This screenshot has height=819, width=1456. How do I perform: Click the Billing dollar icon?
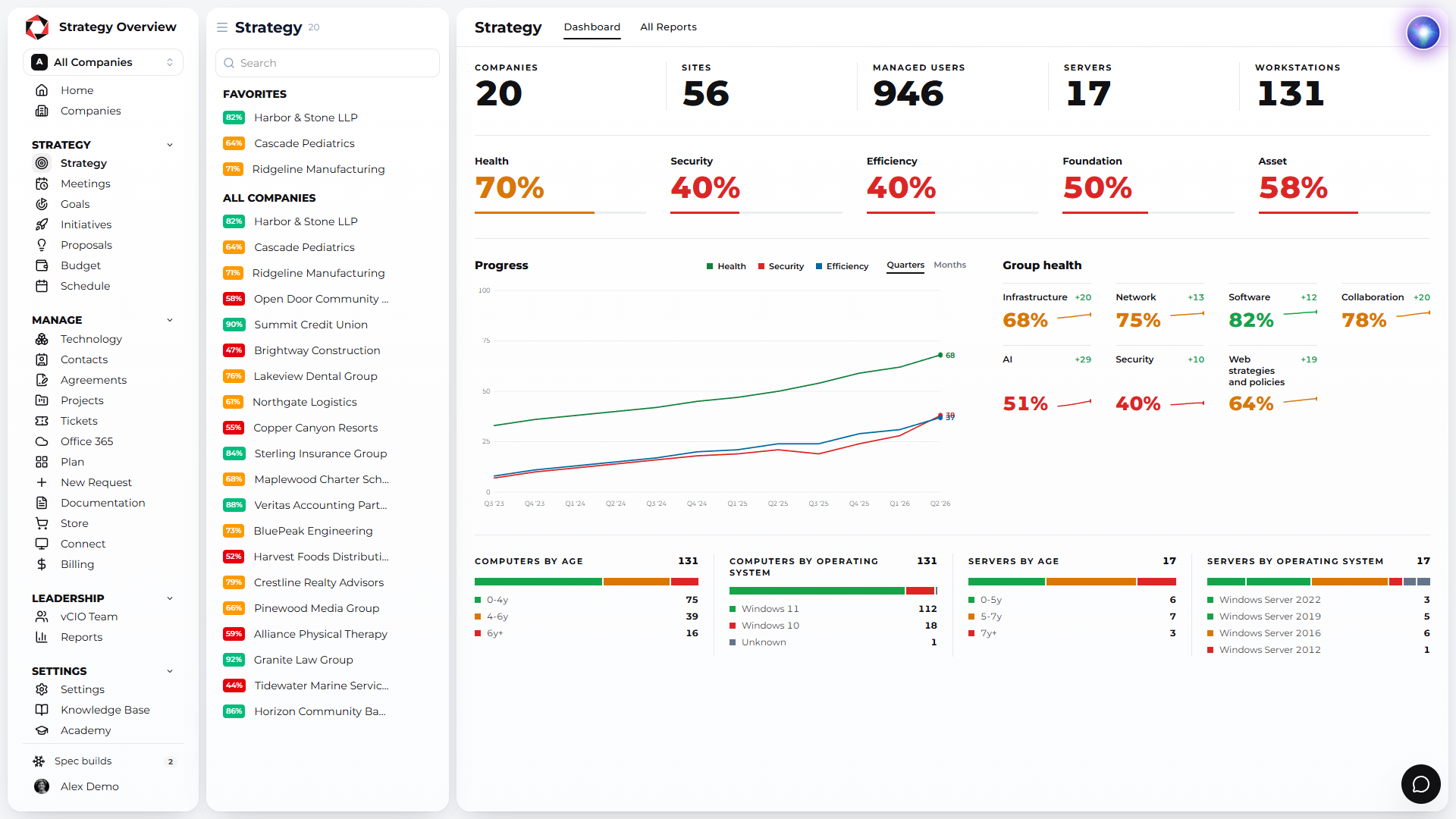[42, 564]
